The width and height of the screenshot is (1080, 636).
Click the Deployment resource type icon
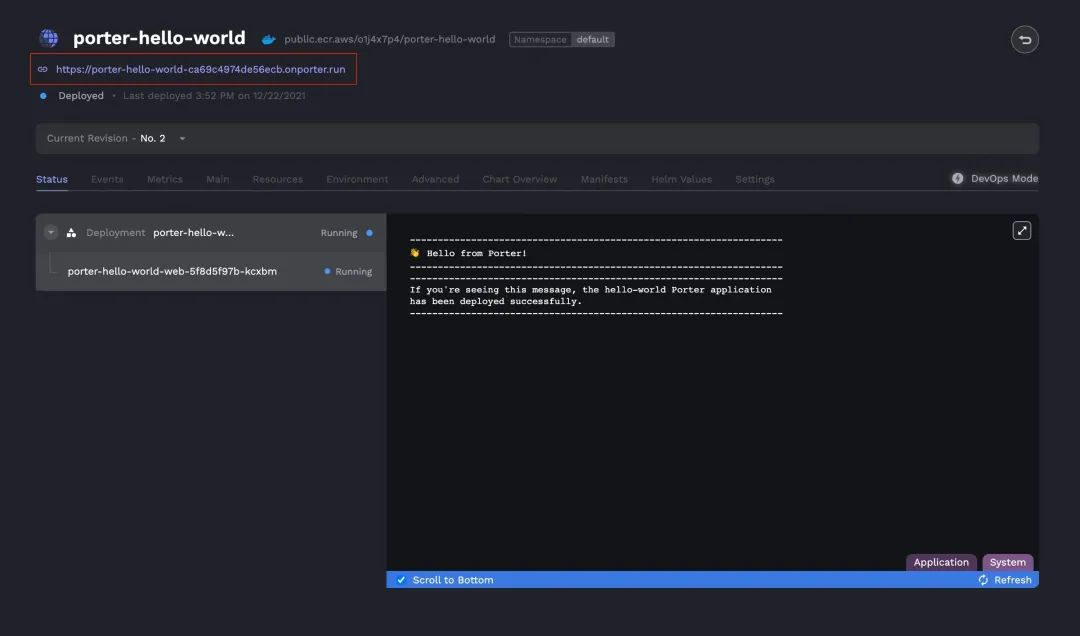click(71, 233)
